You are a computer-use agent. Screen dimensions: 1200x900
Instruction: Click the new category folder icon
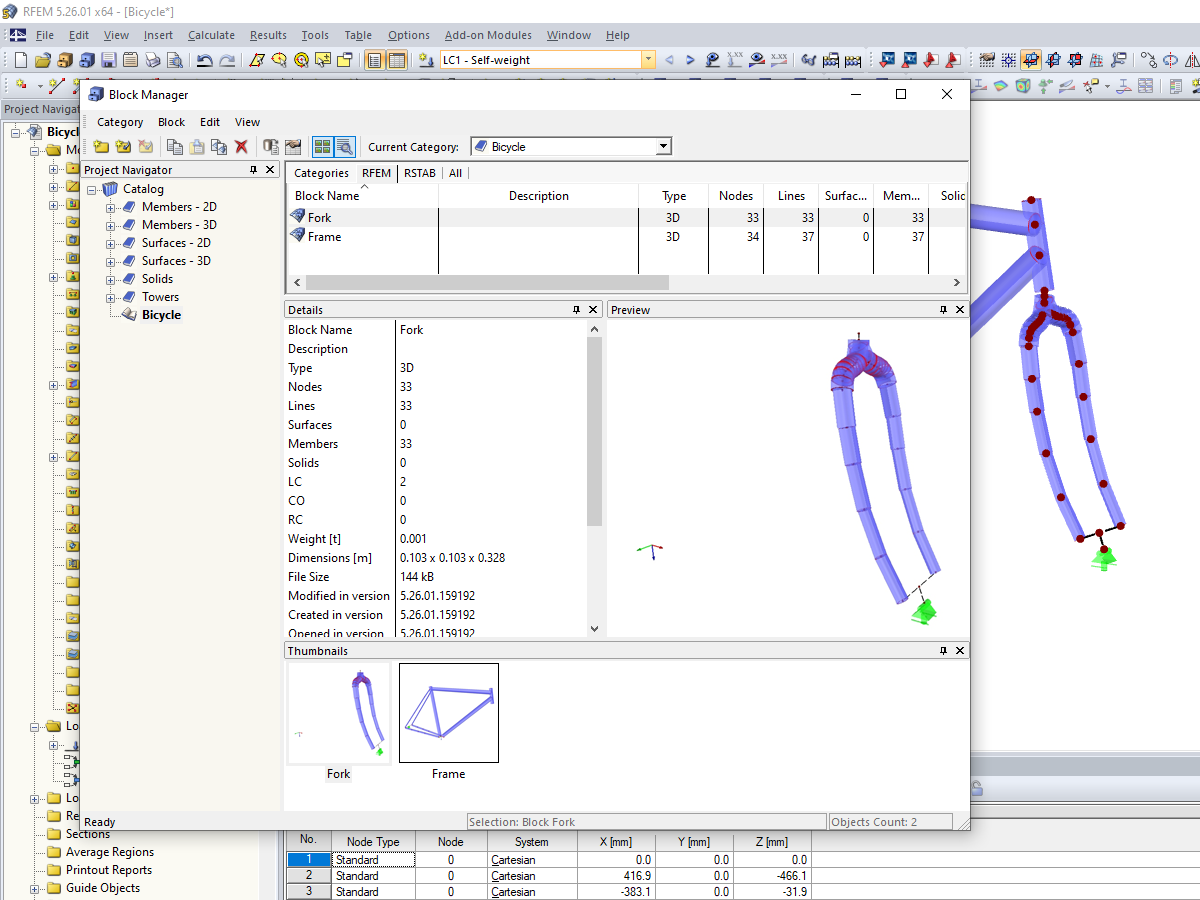tap(101, 147)
